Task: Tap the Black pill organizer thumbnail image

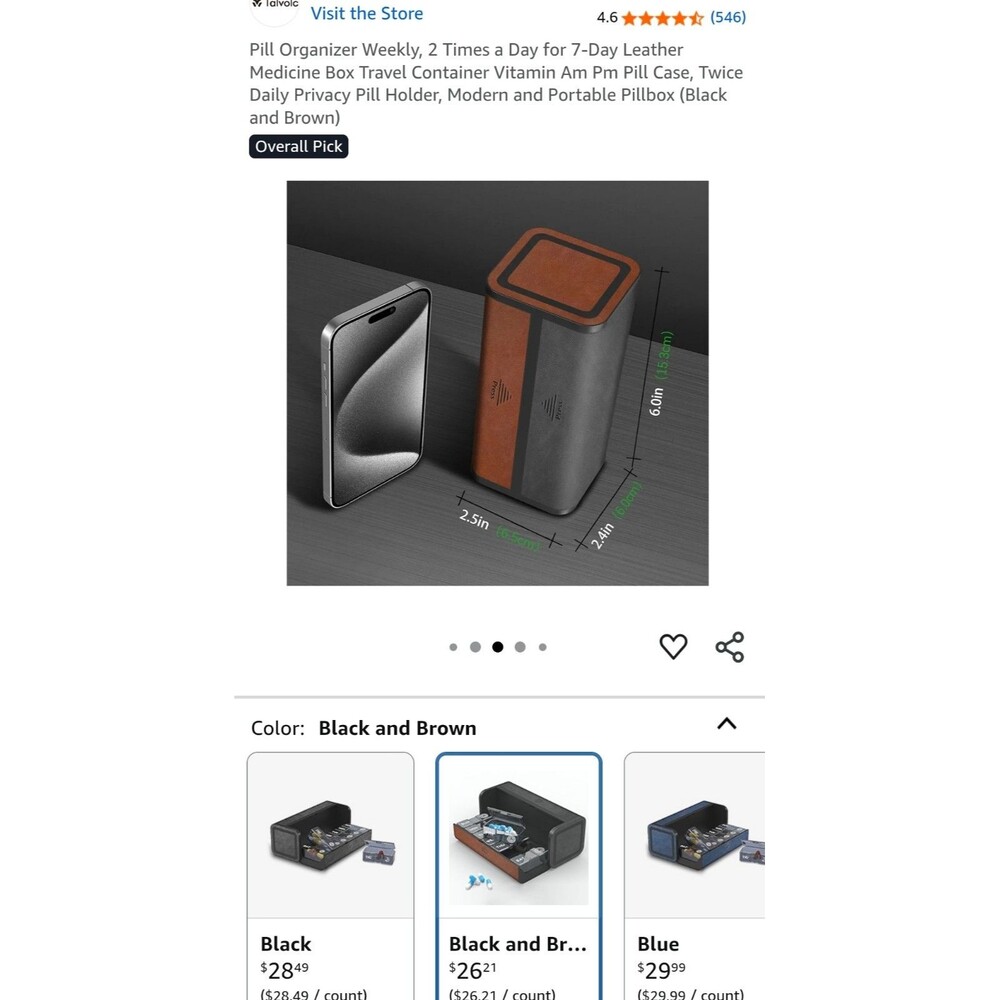Action: [x=330, y=835]
